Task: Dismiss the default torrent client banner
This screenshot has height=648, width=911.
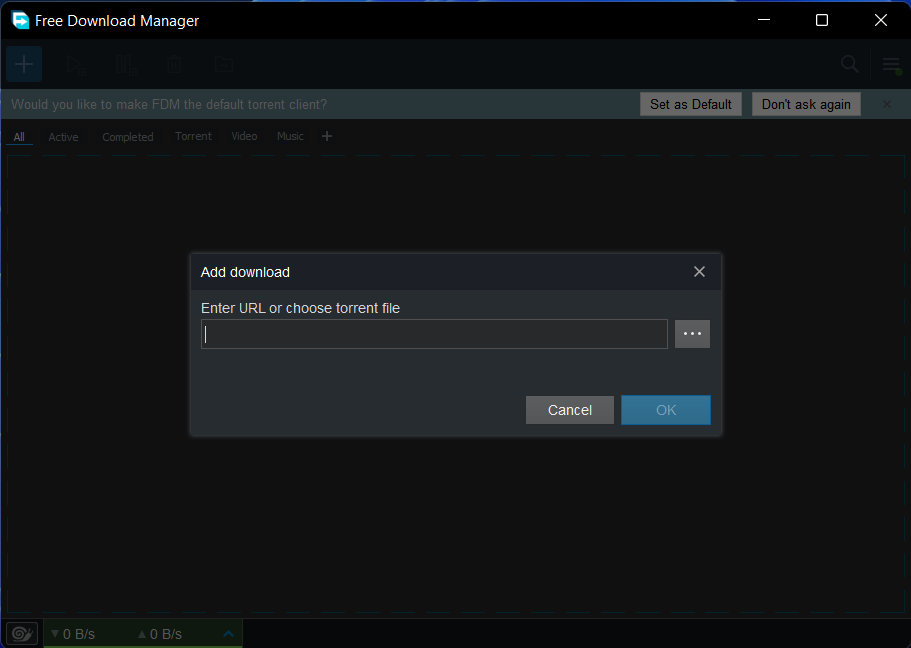Action: tap(887, 104)
